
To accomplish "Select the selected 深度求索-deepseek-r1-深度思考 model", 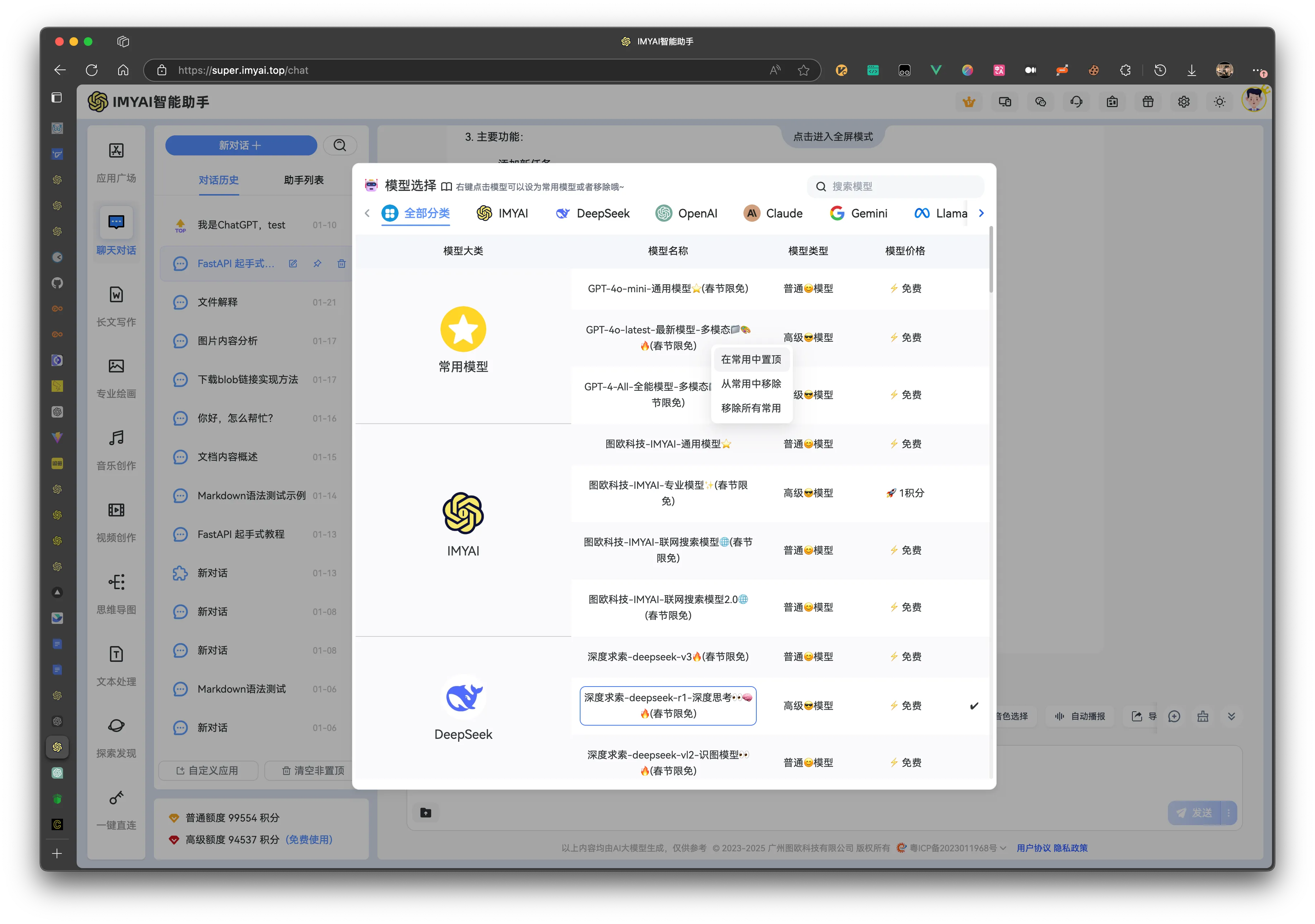I will tap(668, 705).
